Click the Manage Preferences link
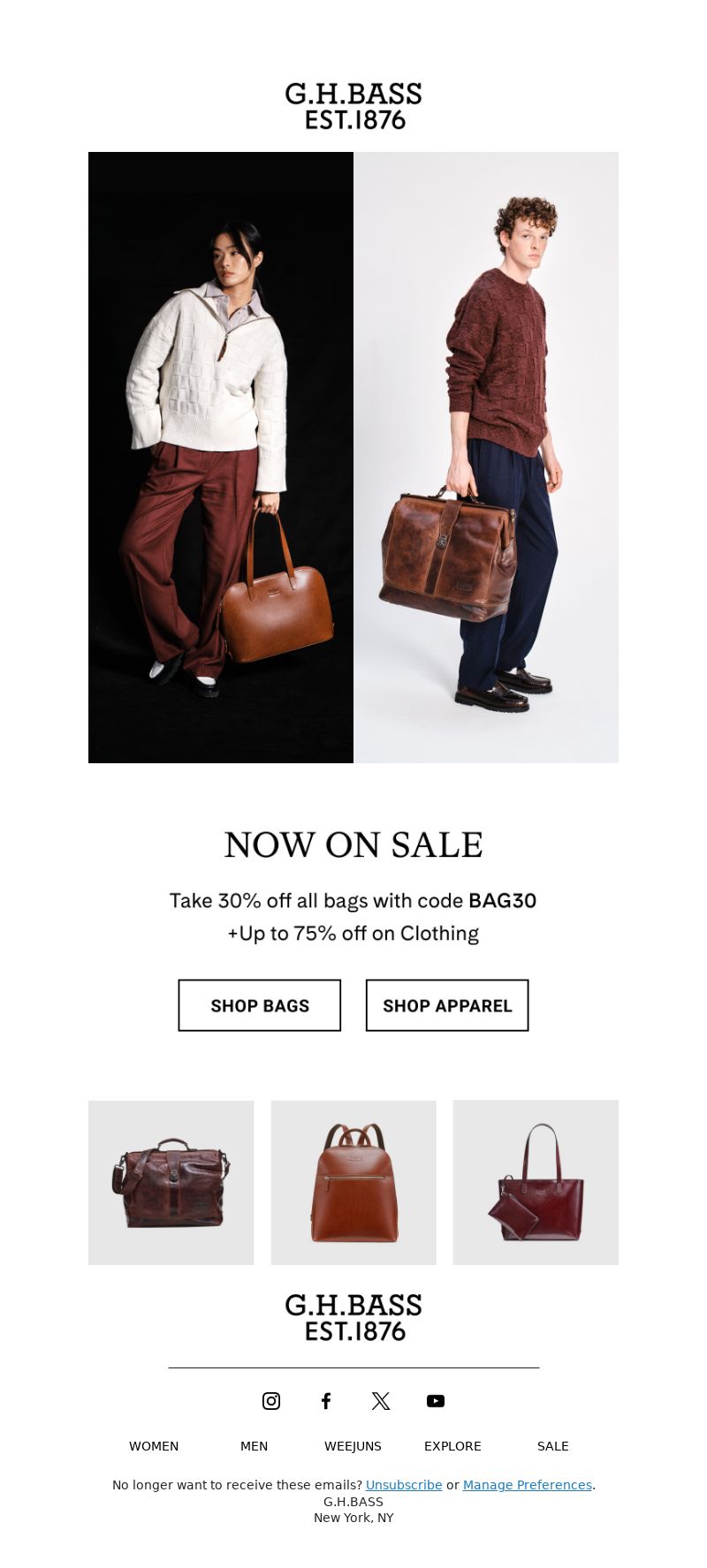The image size is (707, 1568). (528, 1485)
